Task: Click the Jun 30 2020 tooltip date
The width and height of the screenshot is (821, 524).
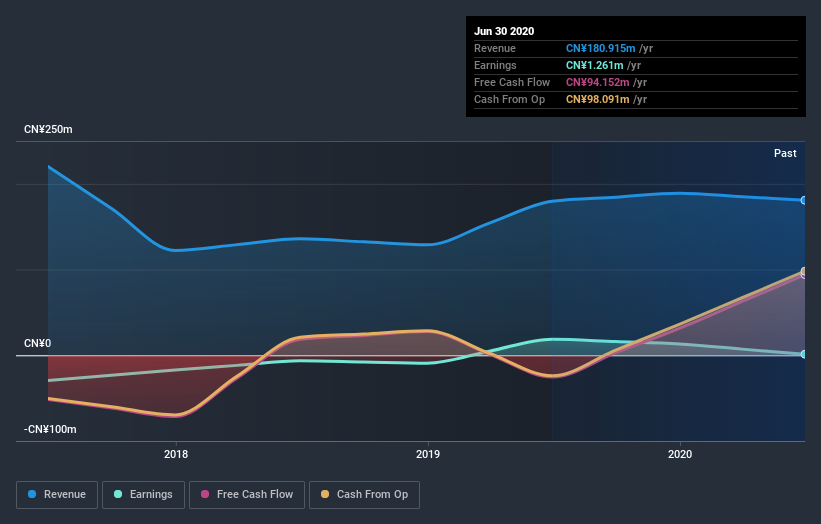Action: (x=504, y=31)
